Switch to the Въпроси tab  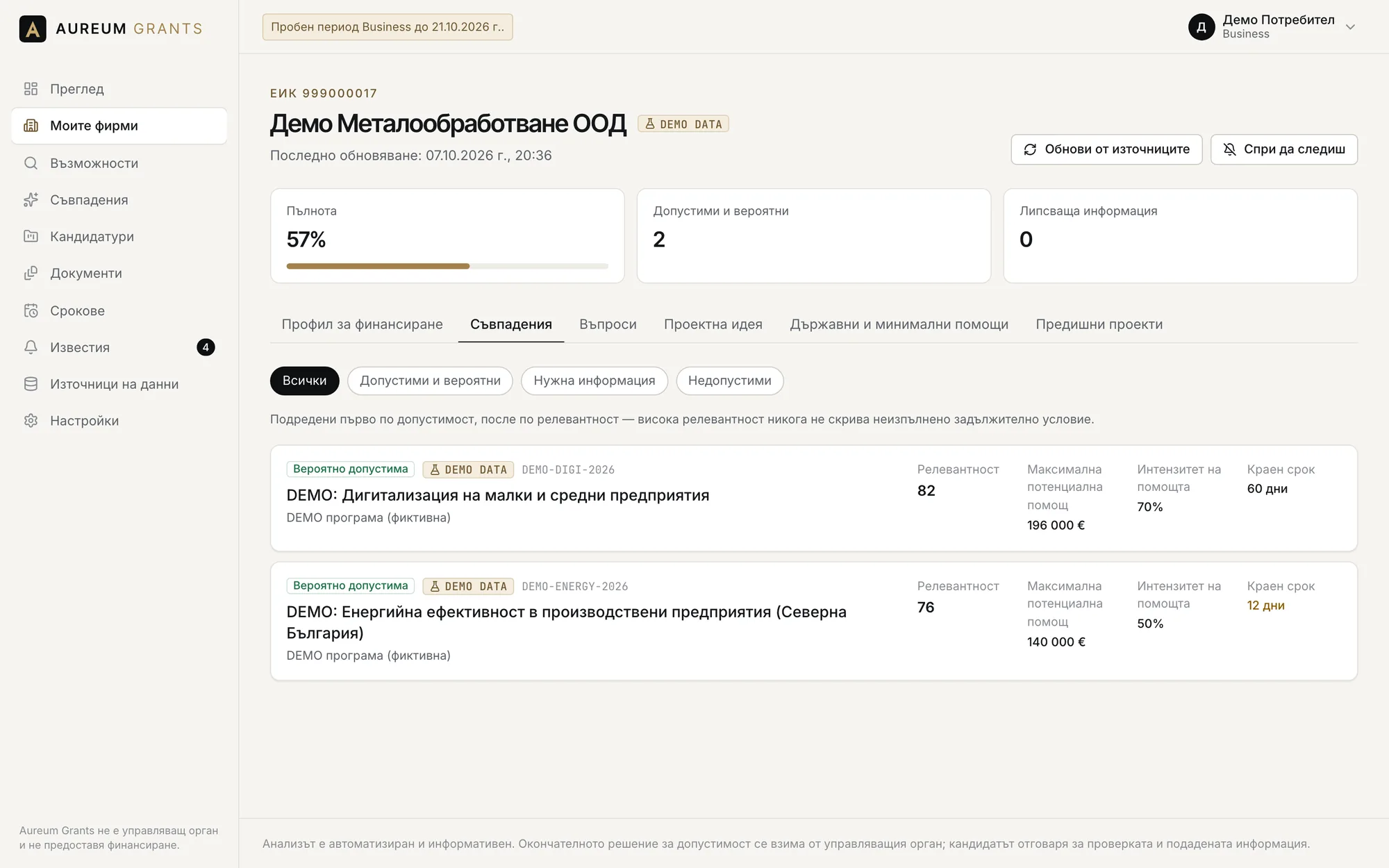click(x=608, y=324)
